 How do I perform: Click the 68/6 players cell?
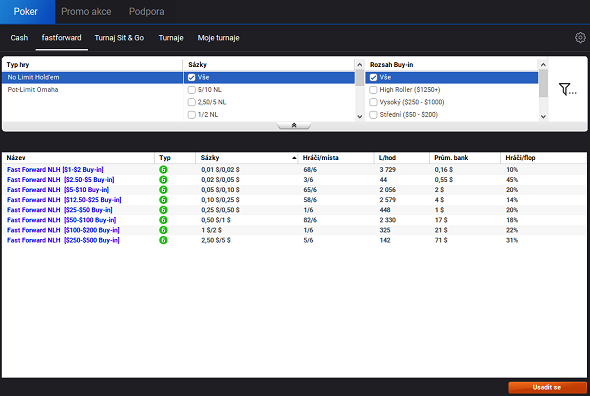[x=310, y=170]
